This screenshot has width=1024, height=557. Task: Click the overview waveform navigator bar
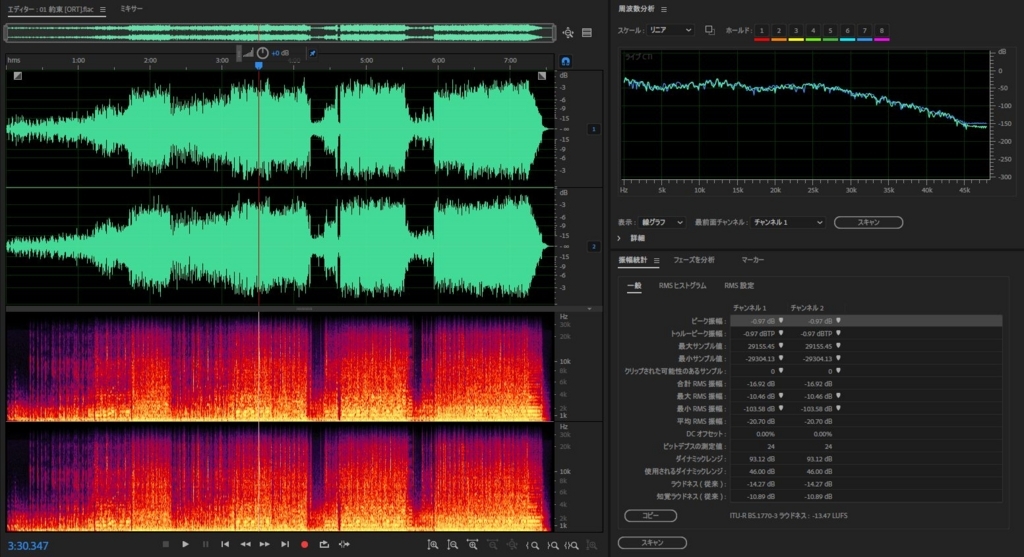tap(280, 33)
